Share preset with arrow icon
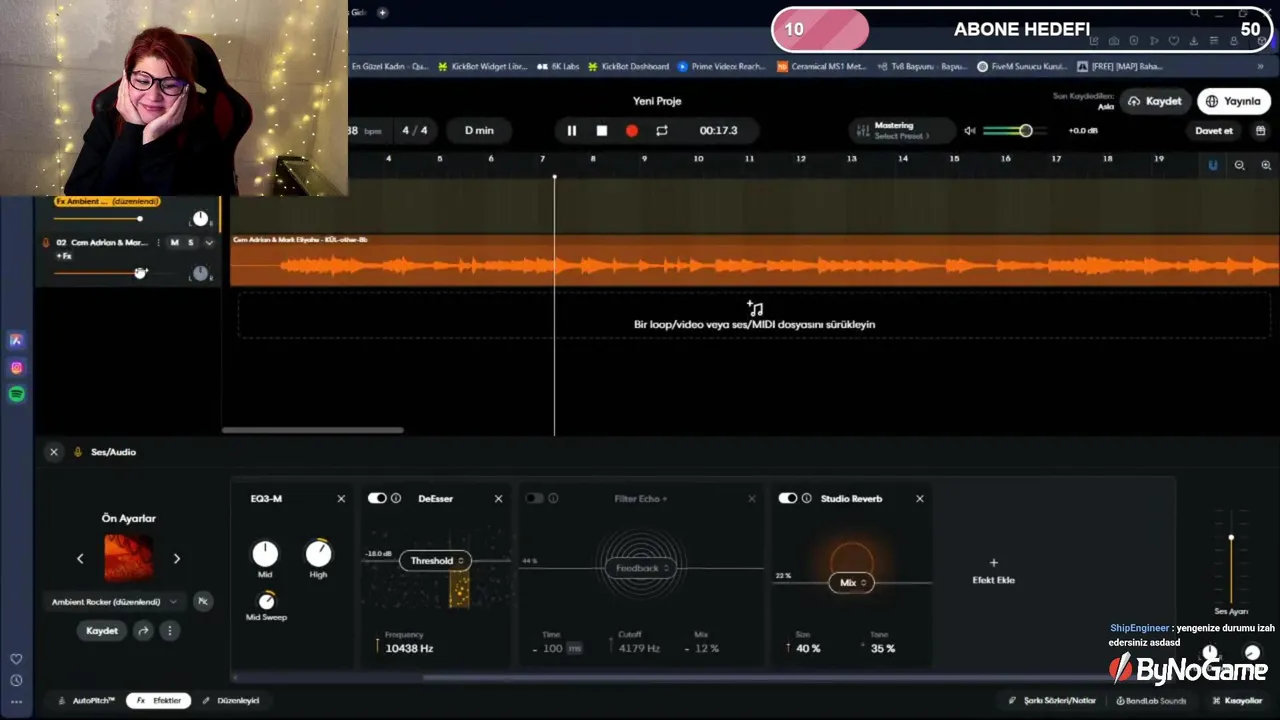Image resolution: width=1280 pixels, height=720 pixels. click(x=143, y=631)
